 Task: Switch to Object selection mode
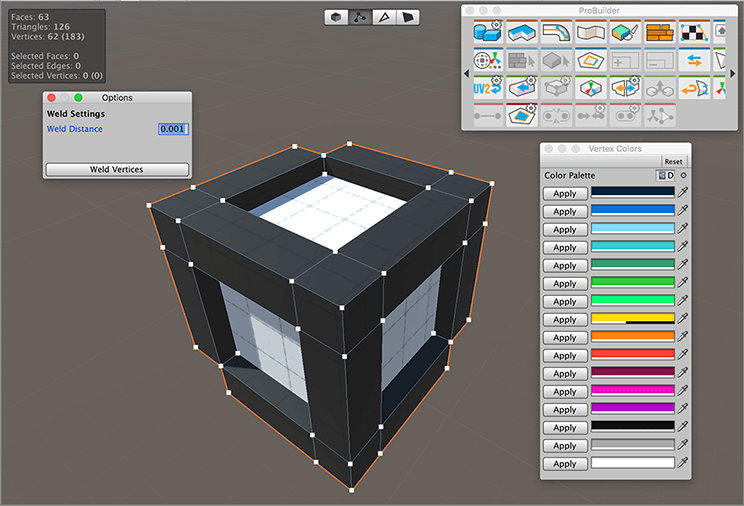tap(336, 18)
